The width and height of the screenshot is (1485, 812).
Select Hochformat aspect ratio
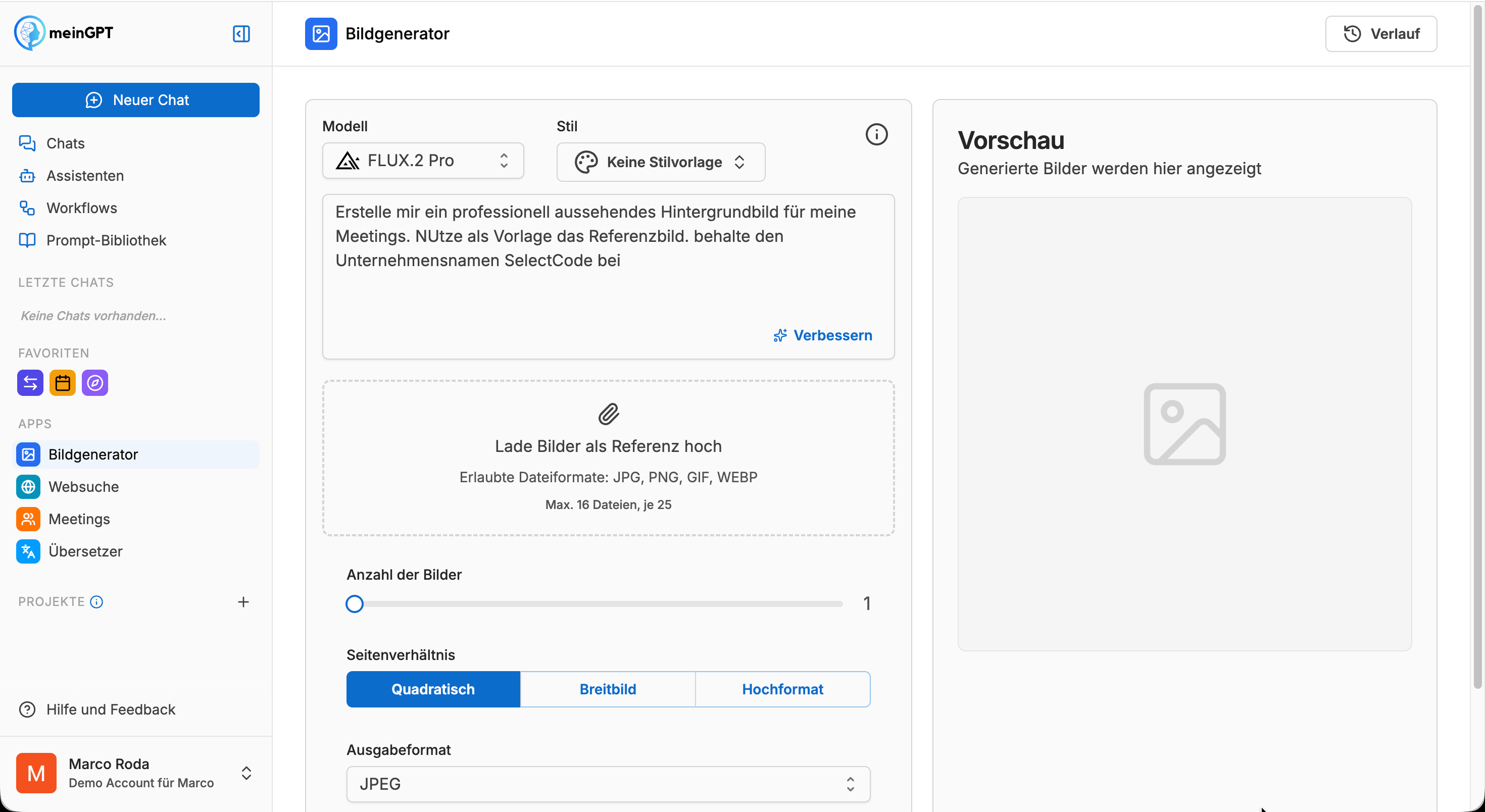pos(782,689)
